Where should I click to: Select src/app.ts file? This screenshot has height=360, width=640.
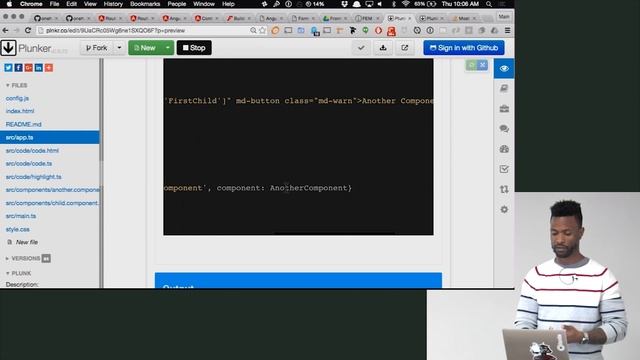click(49, 137)
